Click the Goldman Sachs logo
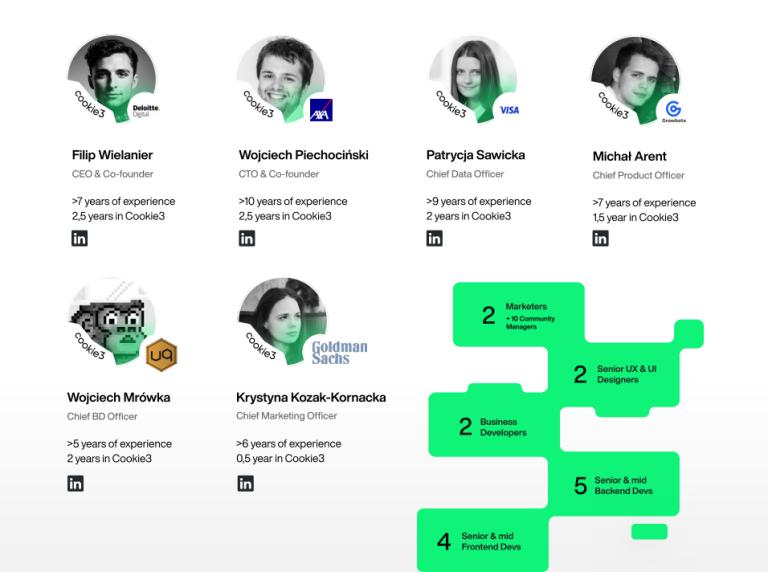 338,352
